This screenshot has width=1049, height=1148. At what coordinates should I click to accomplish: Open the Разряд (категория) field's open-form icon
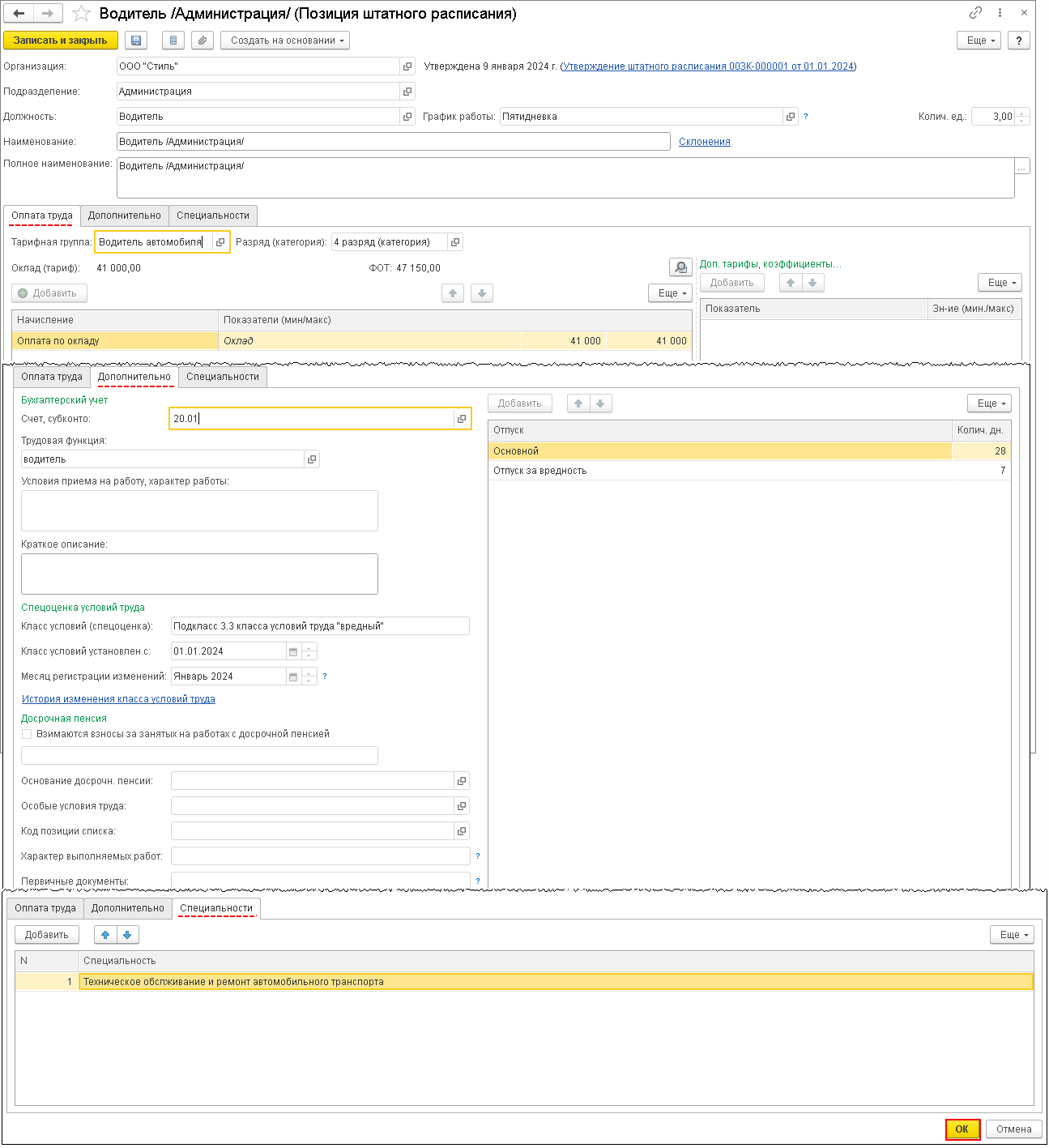click(x=455, y=242)
